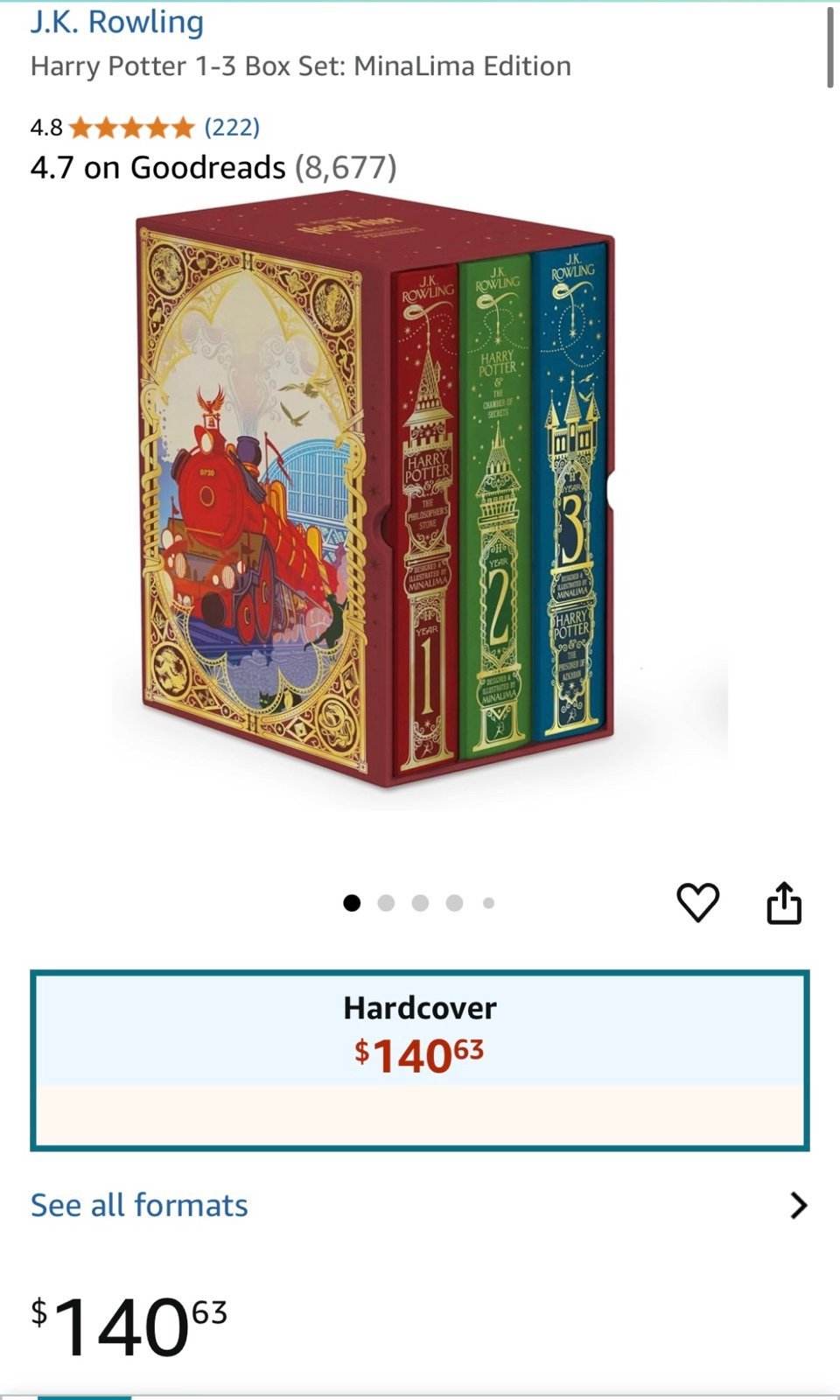The width and height of the screenshot is (840, 1400).
Task: Tap the share icon
Action: click(x=784, y=902)
